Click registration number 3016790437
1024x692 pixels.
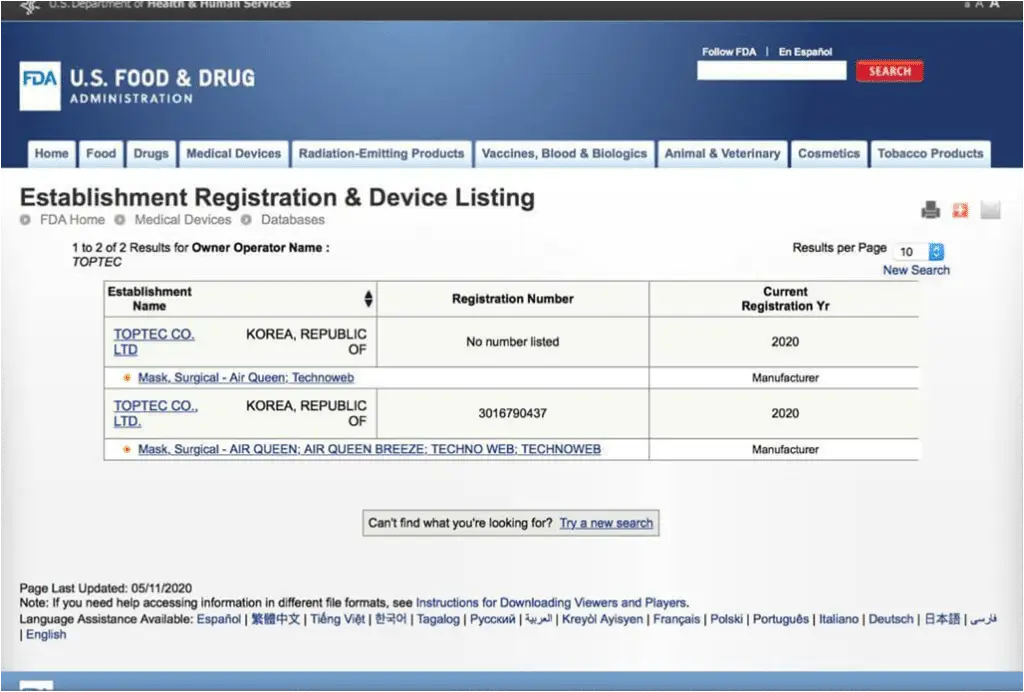click(513, 414)
